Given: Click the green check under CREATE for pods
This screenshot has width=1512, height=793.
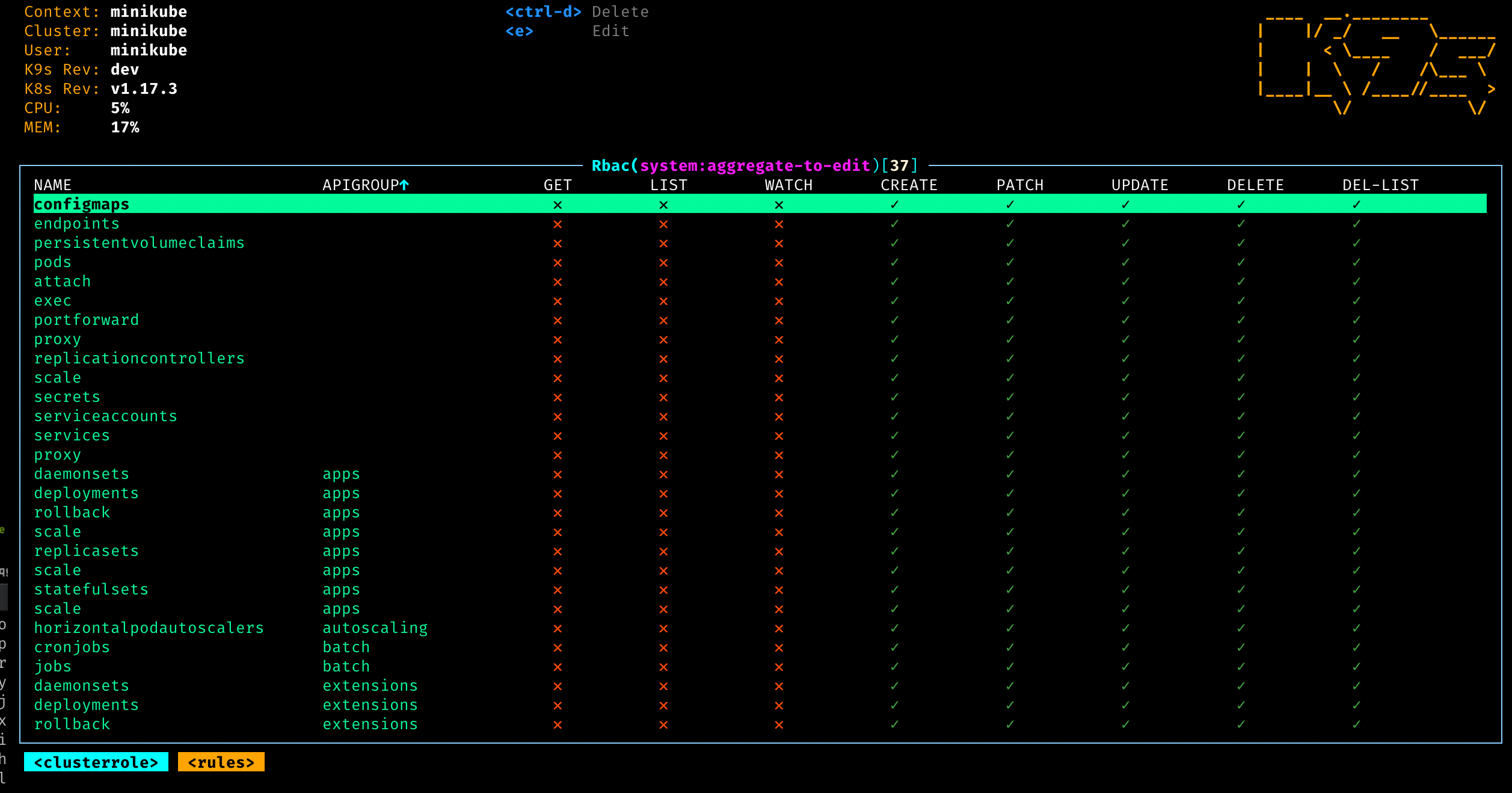Looking at the screenshot, I should point(894,262).
